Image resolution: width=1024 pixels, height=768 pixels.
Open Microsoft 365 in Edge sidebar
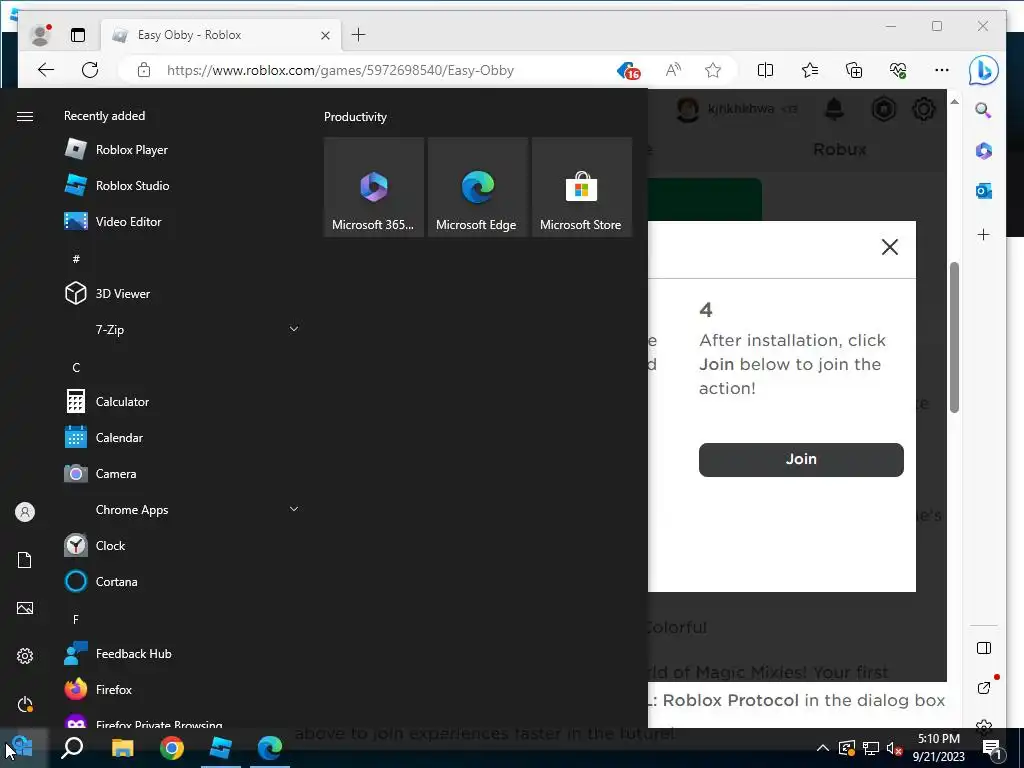tap(984, 151)
